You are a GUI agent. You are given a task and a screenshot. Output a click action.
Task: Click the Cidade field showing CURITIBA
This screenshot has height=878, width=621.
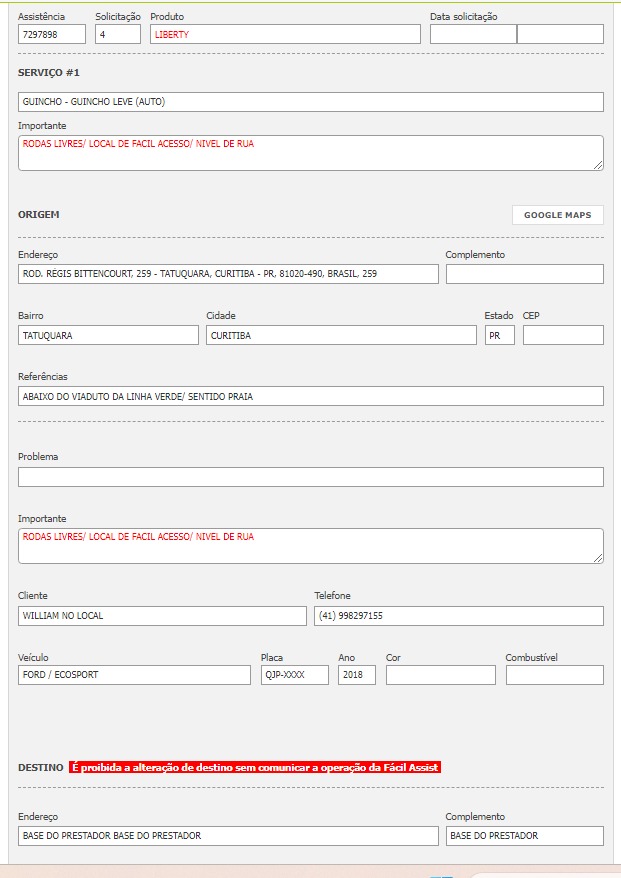(x=341, y=335)
